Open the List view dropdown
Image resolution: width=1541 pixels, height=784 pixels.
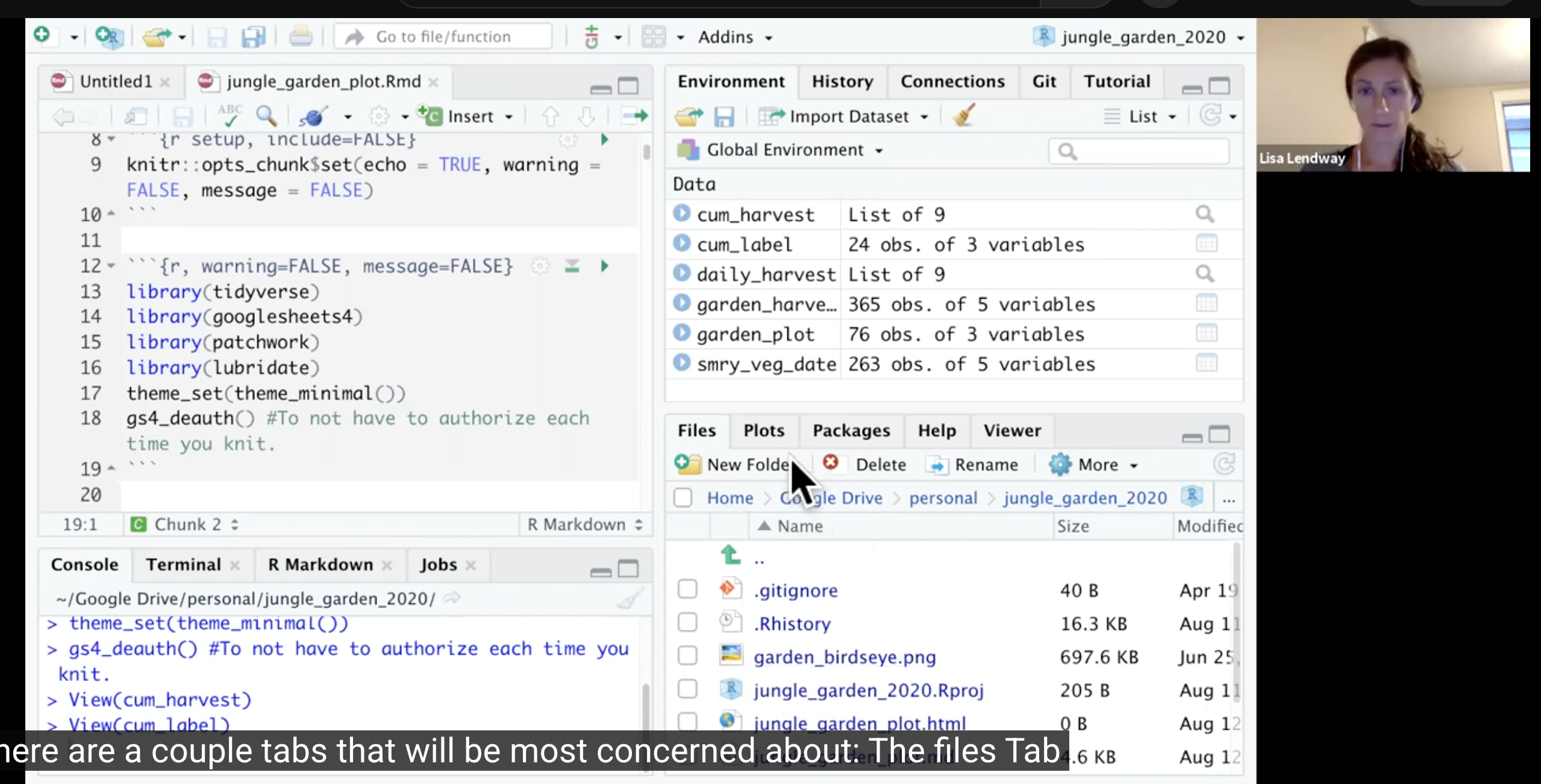[x=1140, y=116]
